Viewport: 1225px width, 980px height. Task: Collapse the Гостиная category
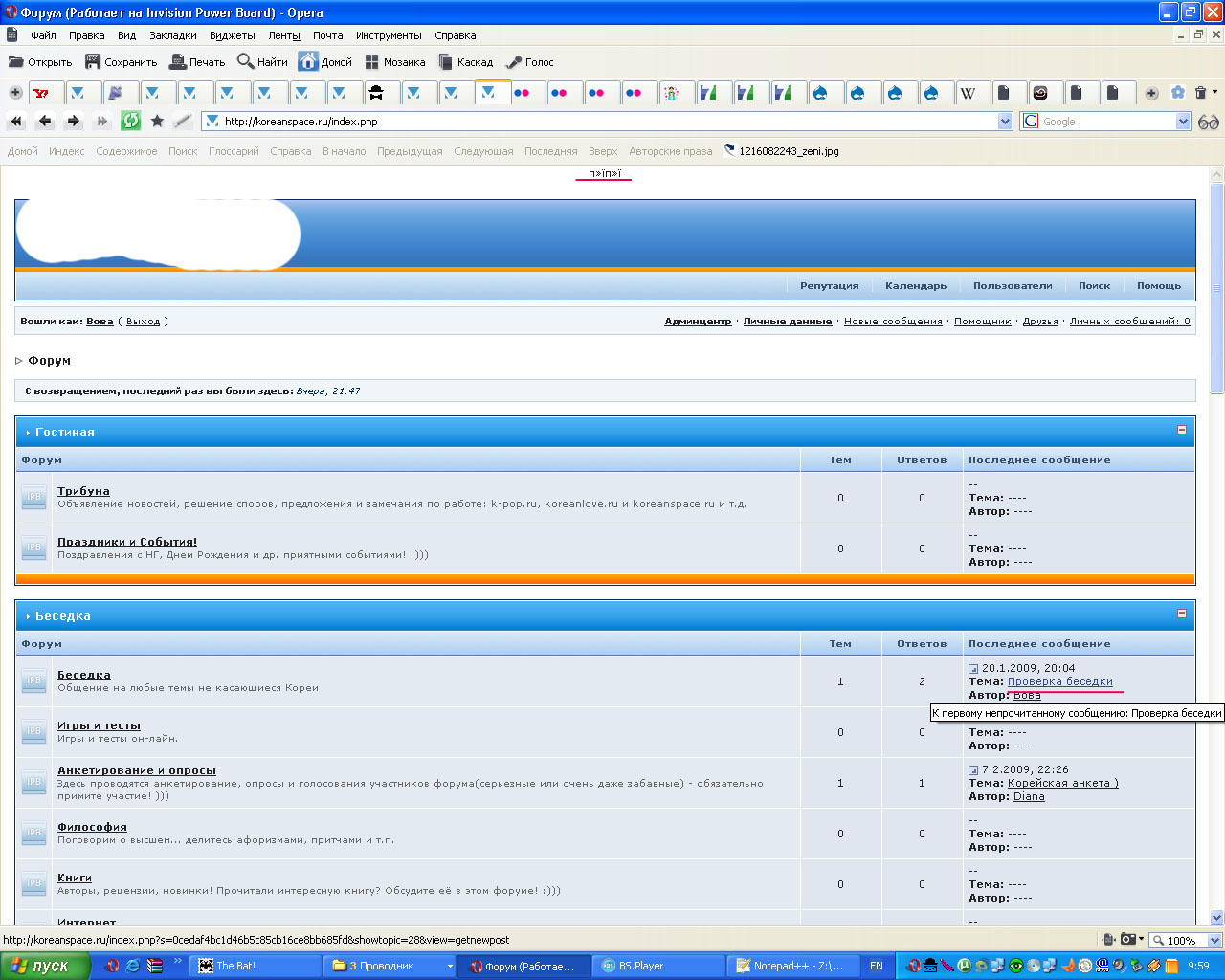pyautogui.click(x=1181, y=430)
